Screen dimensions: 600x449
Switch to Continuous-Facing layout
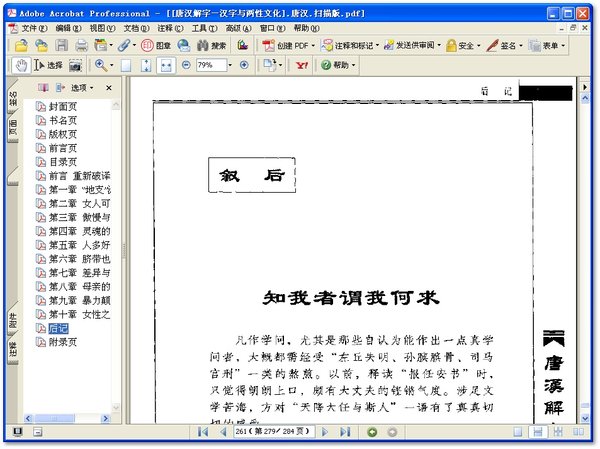tap(558, 432)
